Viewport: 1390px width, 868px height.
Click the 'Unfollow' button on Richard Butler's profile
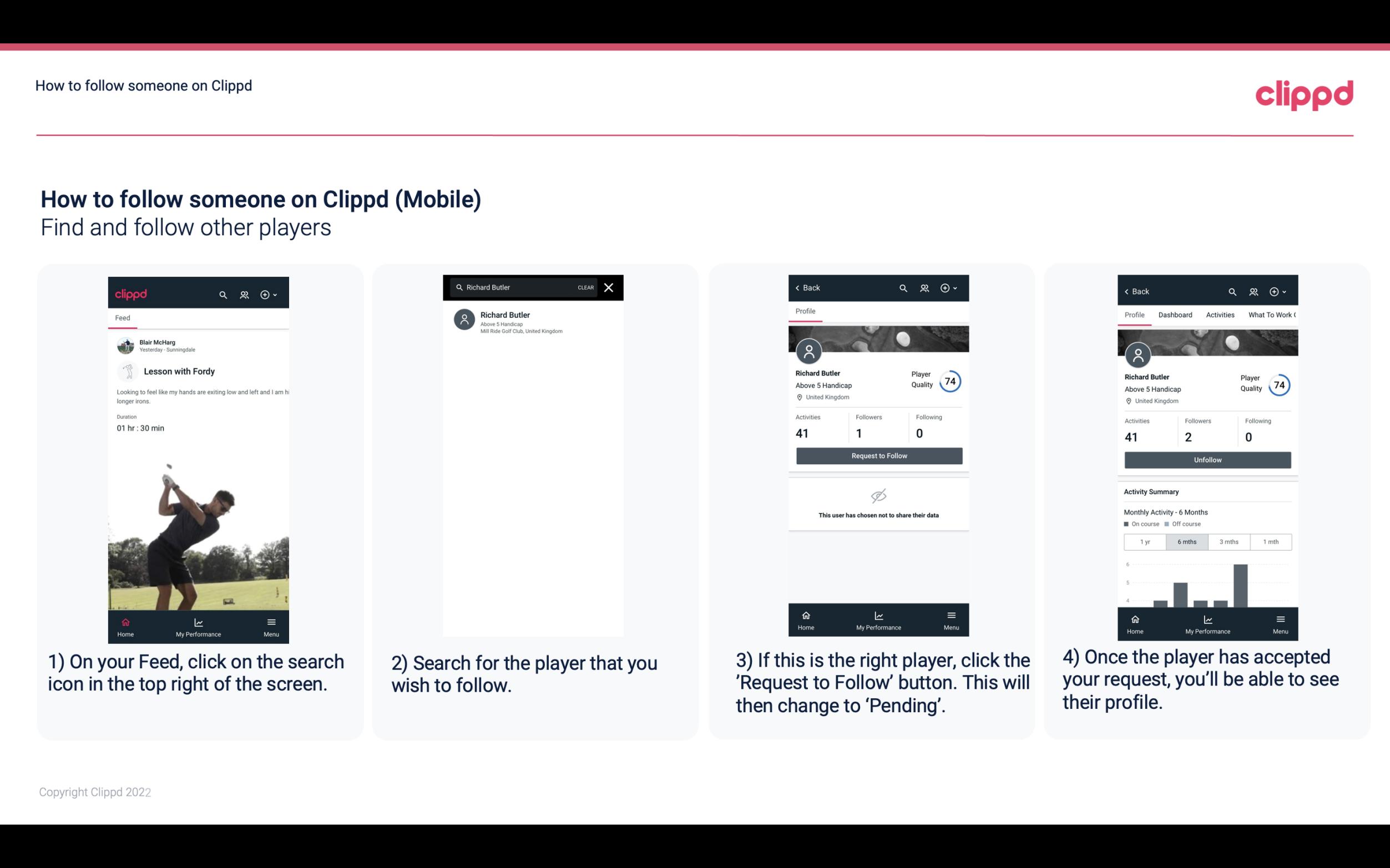click(x=1206, y=459)
